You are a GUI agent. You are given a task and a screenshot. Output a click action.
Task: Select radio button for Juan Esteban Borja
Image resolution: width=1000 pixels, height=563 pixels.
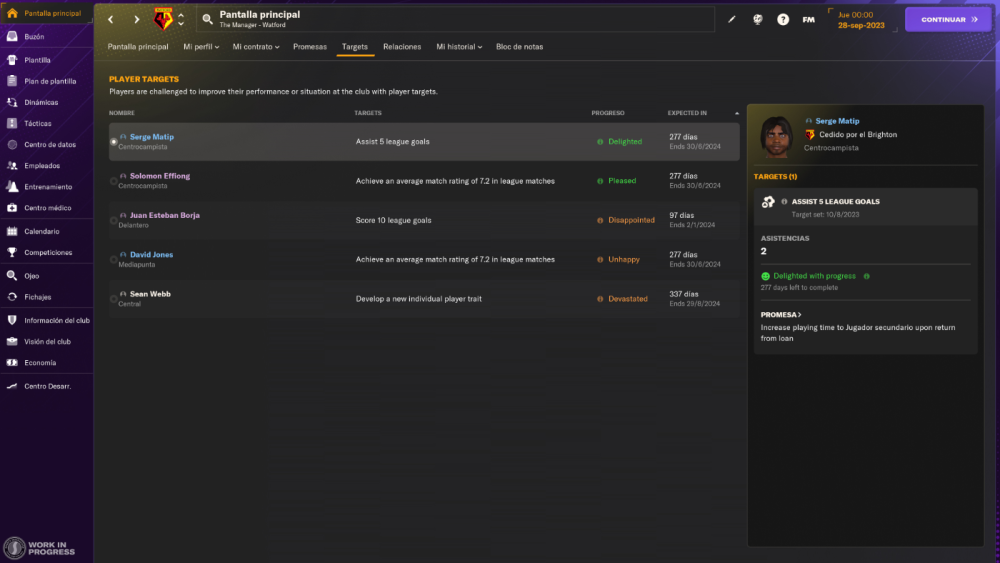(x=114, y=220)
